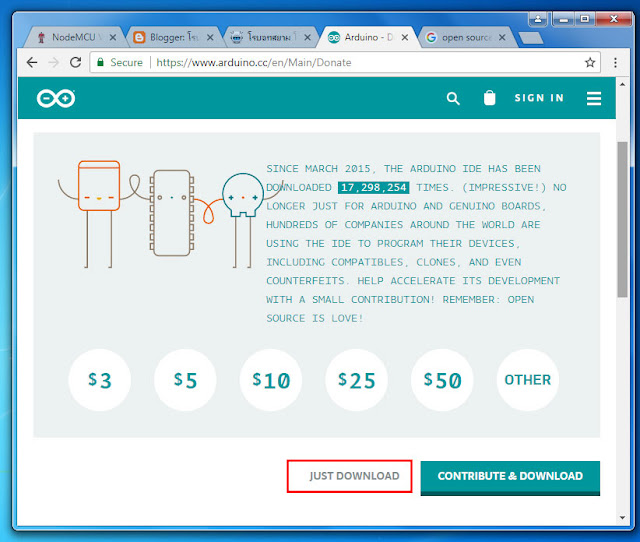Viewport: 640px width, 542px height.
Task: Open the site search magnifier icon
Action: [453, 98]
